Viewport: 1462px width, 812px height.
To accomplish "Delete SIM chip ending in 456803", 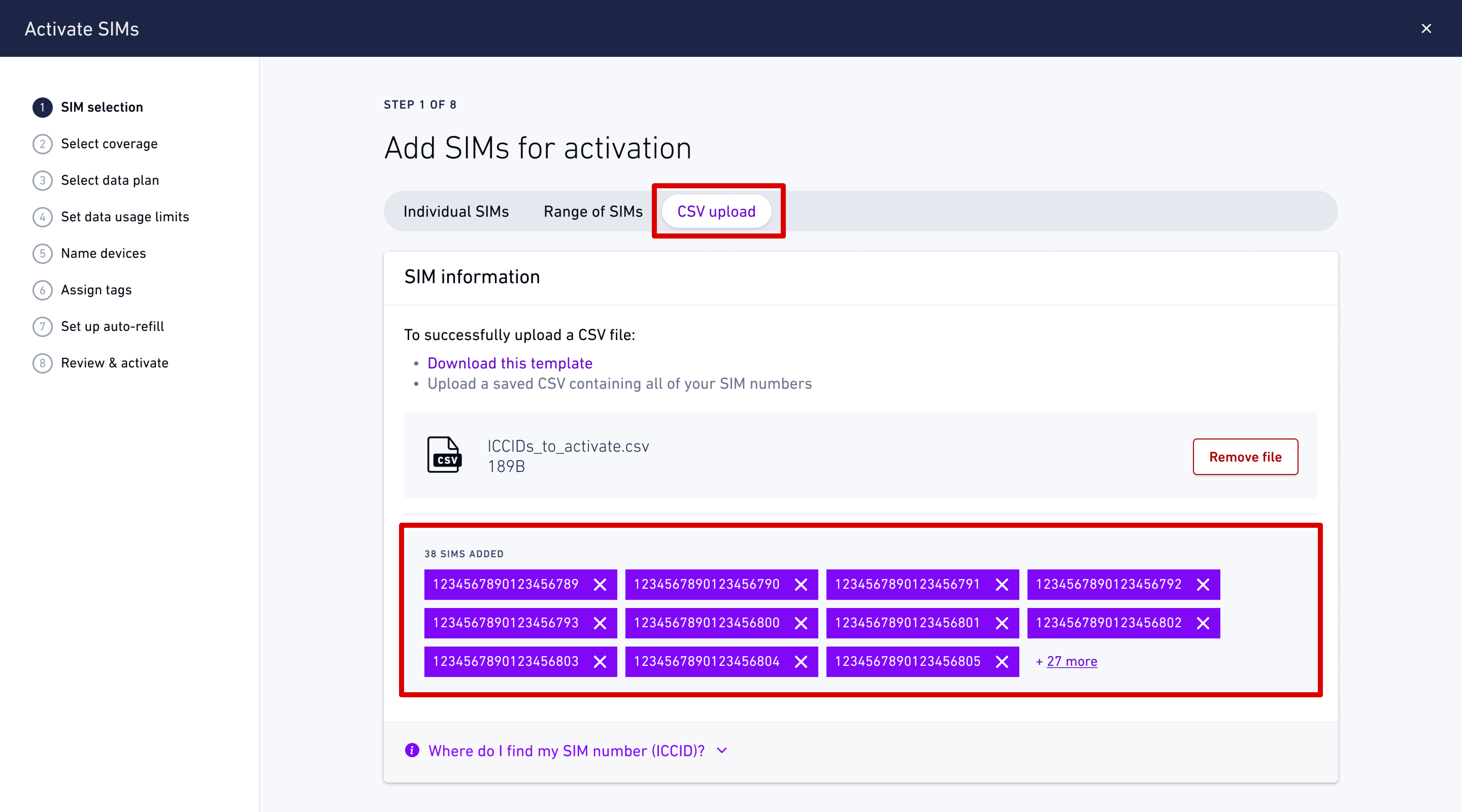I will (600, 662).
